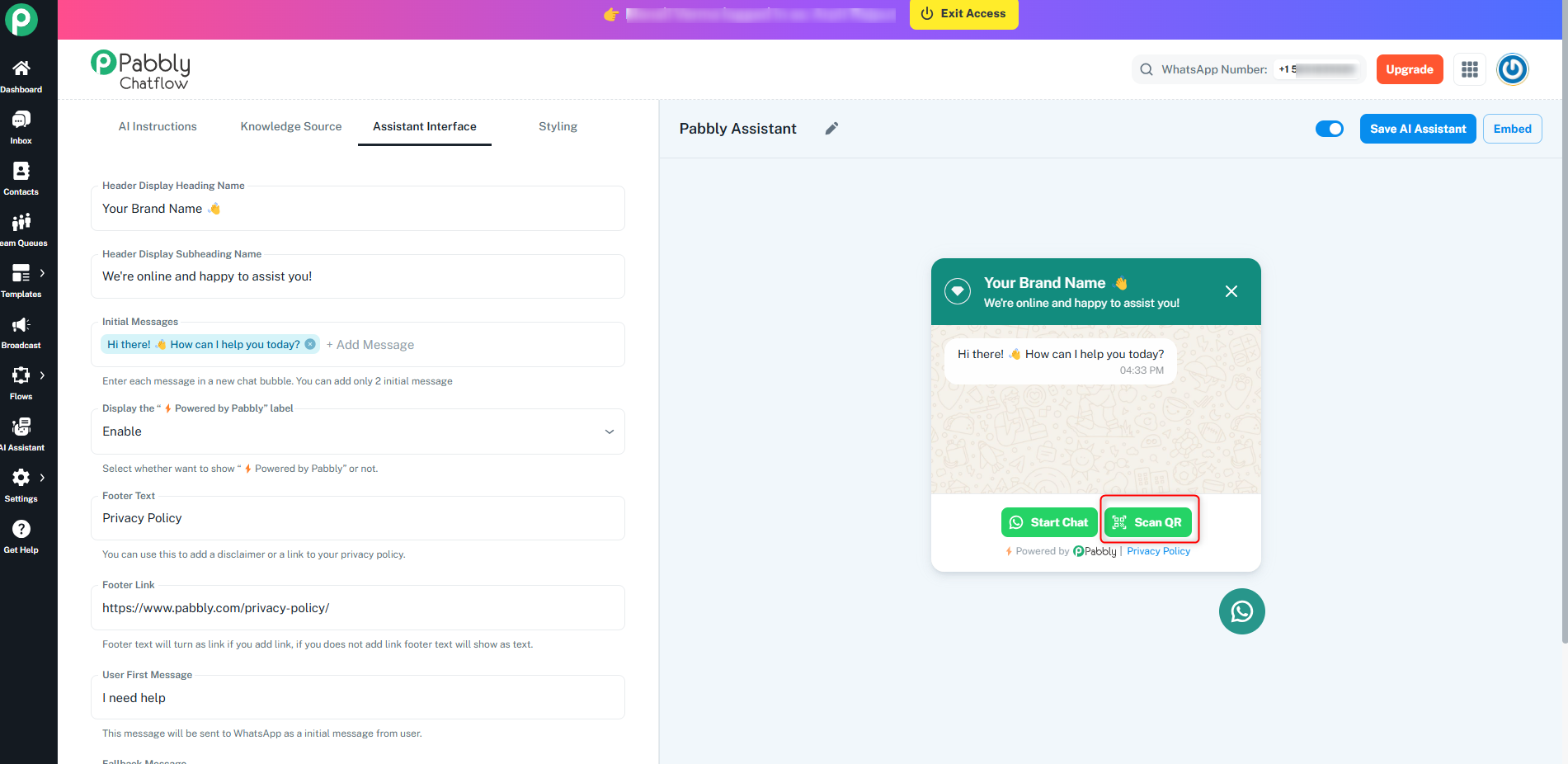Click the Start Chat button
The width and height of the screenshot is (1568, 764).
coord(1049,522)
